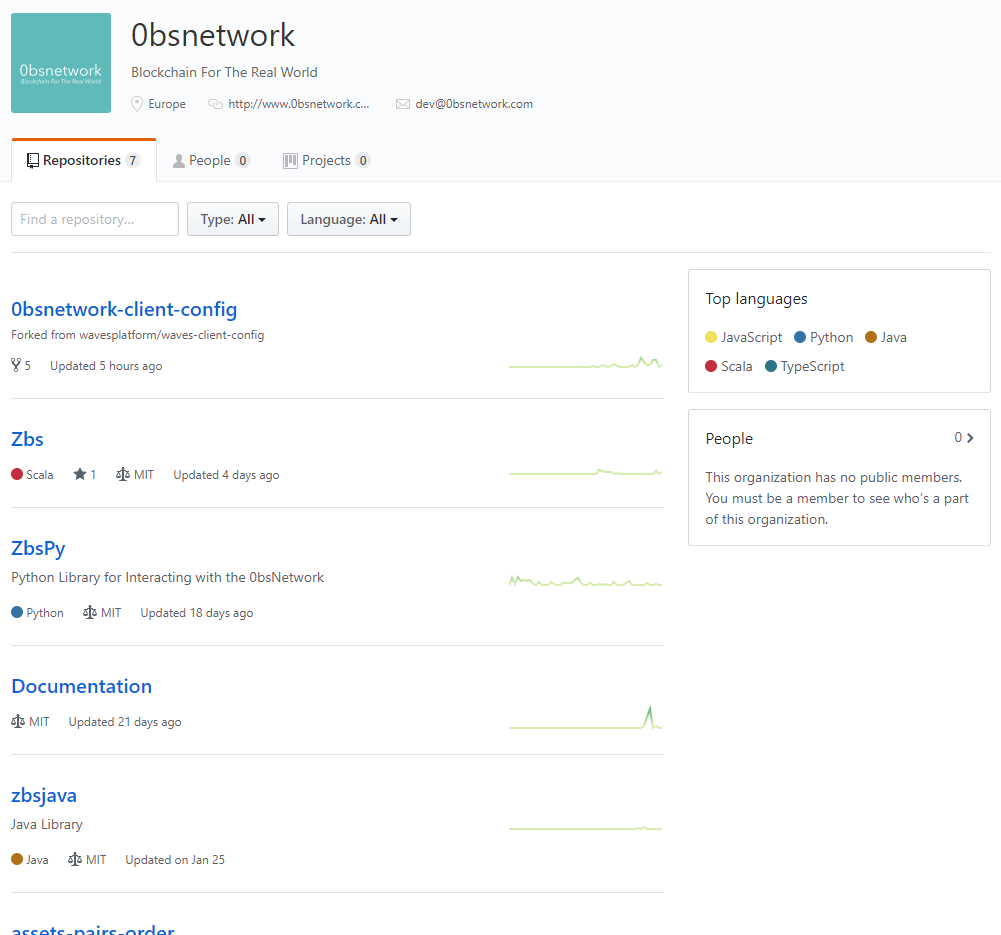Screen dimensions: 1001x935
Task: Click the 0bsnetwork-client-config activity sparkline
Action: (x=585, y=363)
